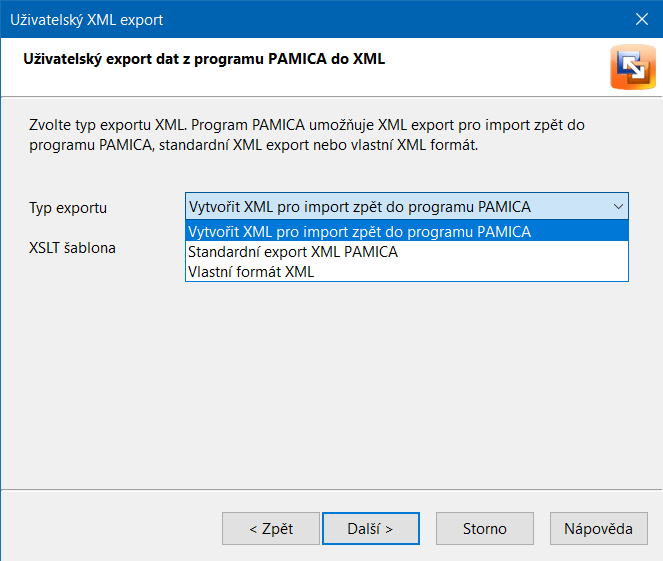The image size is (663, 561).
Task: Click the Typ exportu label
Action: tap(68, 208)
